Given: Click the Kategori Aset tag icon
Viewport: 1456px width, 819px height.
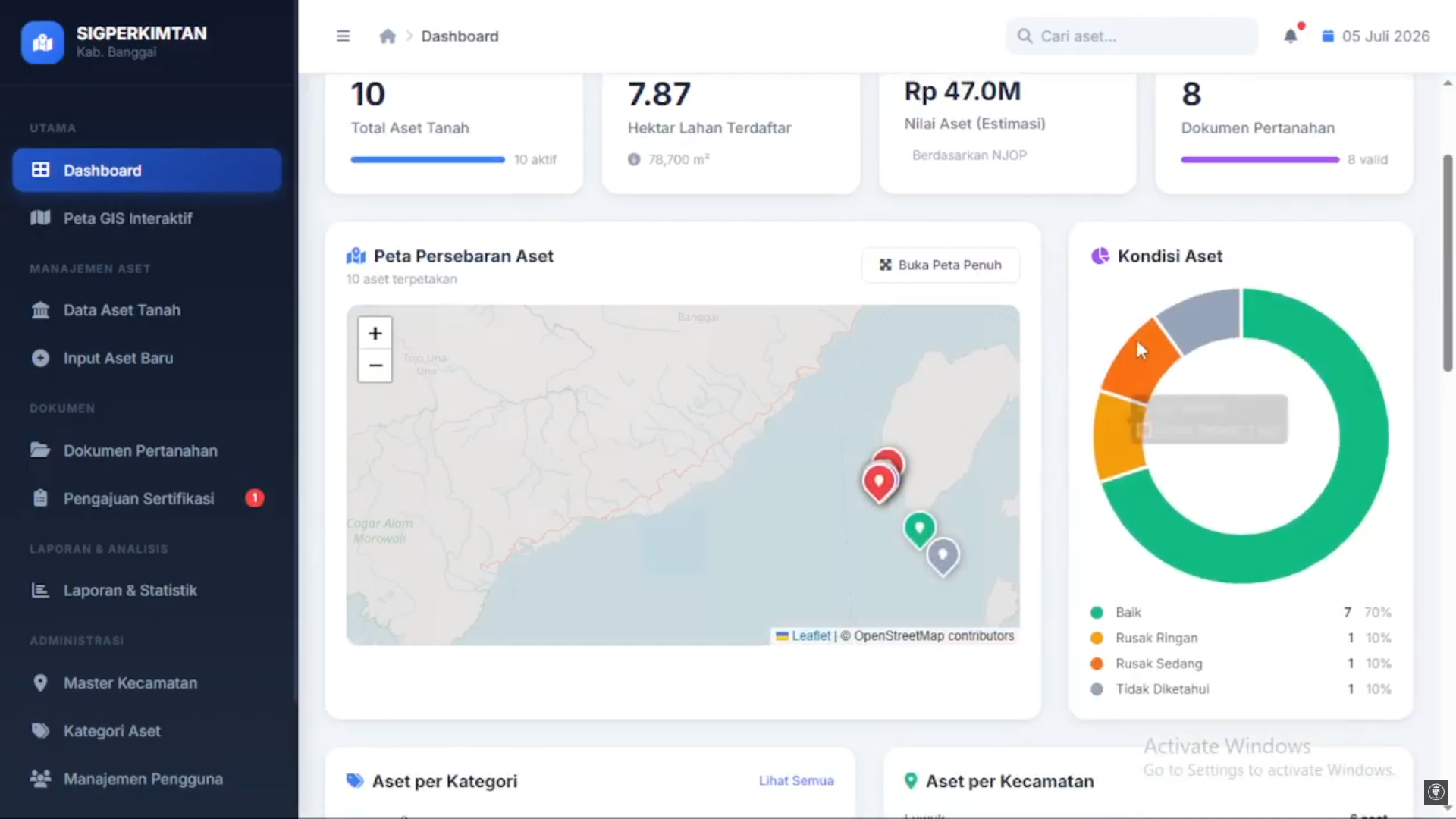Looking at the screenshot, I should click(x=40, y=731).
